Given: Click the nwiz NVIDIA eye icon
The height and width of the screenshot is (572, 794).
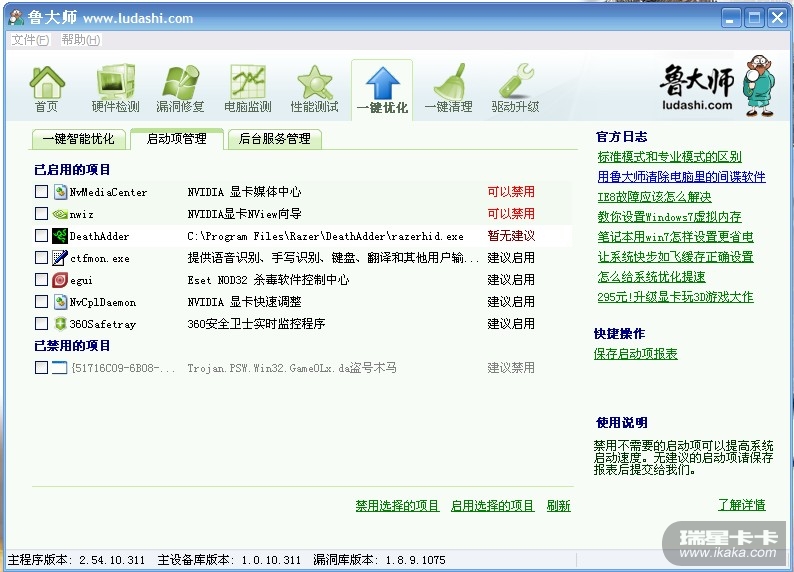Looking at the screenshot, I should [60, 214].
